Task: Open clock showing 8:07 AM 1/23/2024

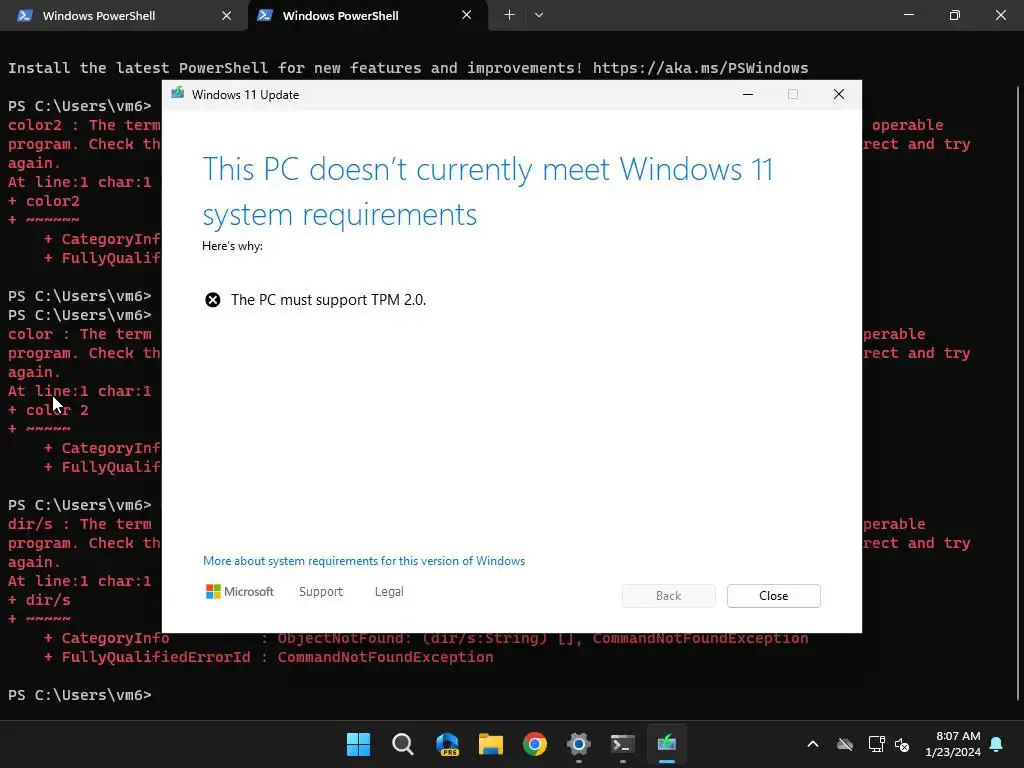Action: pos(953,744)
